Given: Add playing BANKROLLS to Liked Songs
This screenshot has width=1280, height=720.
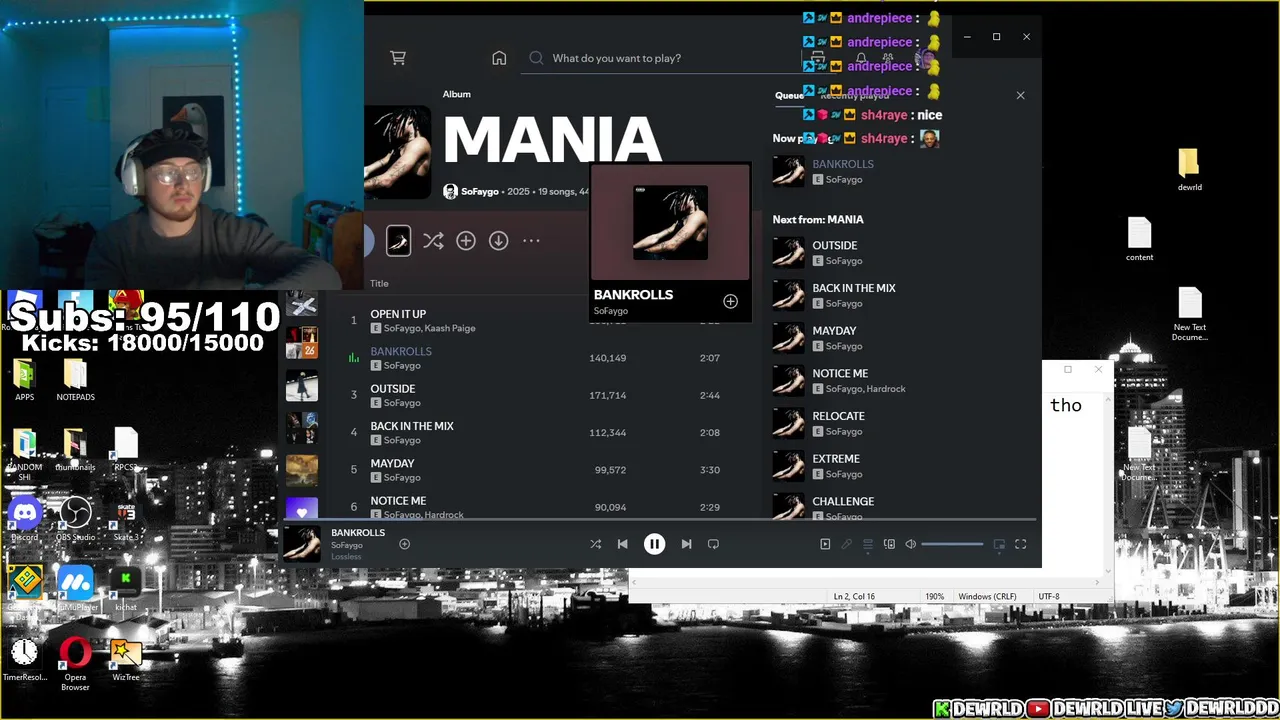Looking at the screenshot, I should pyautogui.click(x=404, y=544).
